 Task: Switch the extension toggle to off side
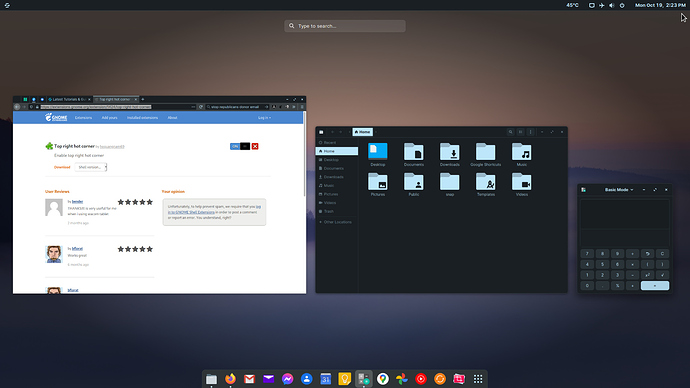click(245, 146)
